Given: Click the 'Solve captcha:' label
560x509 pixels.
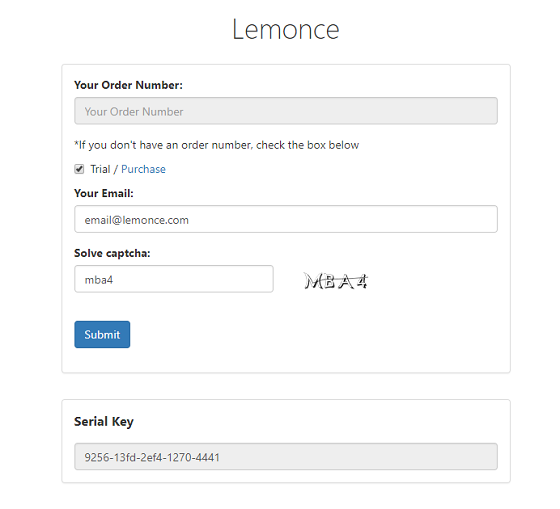Looking at the screenshot, I should pyautogui.click(x=112, y=253).
